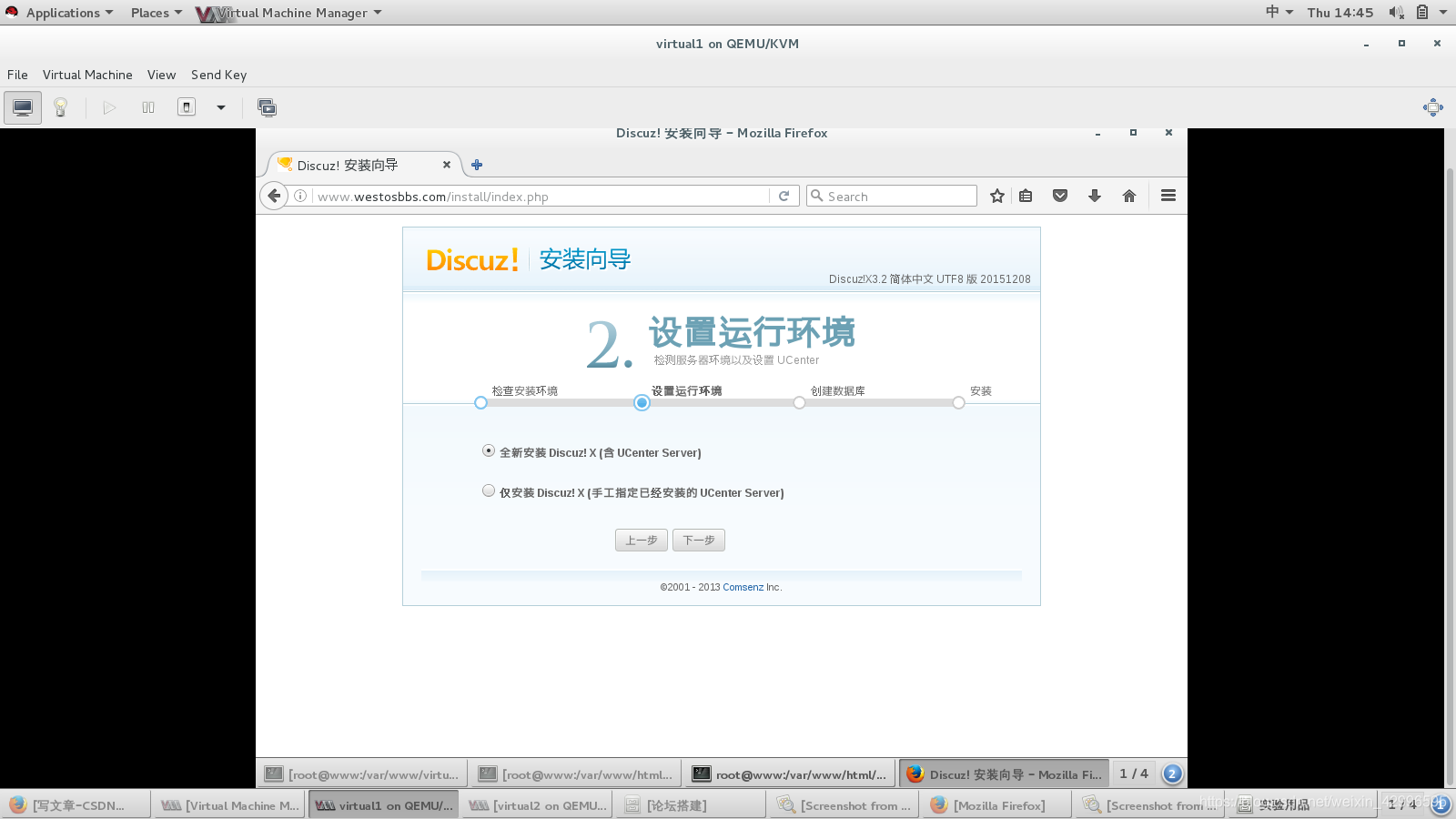Screen dimensions: 1456x819
Task: Reload the current Firefox page
Action: click(784, 196)
